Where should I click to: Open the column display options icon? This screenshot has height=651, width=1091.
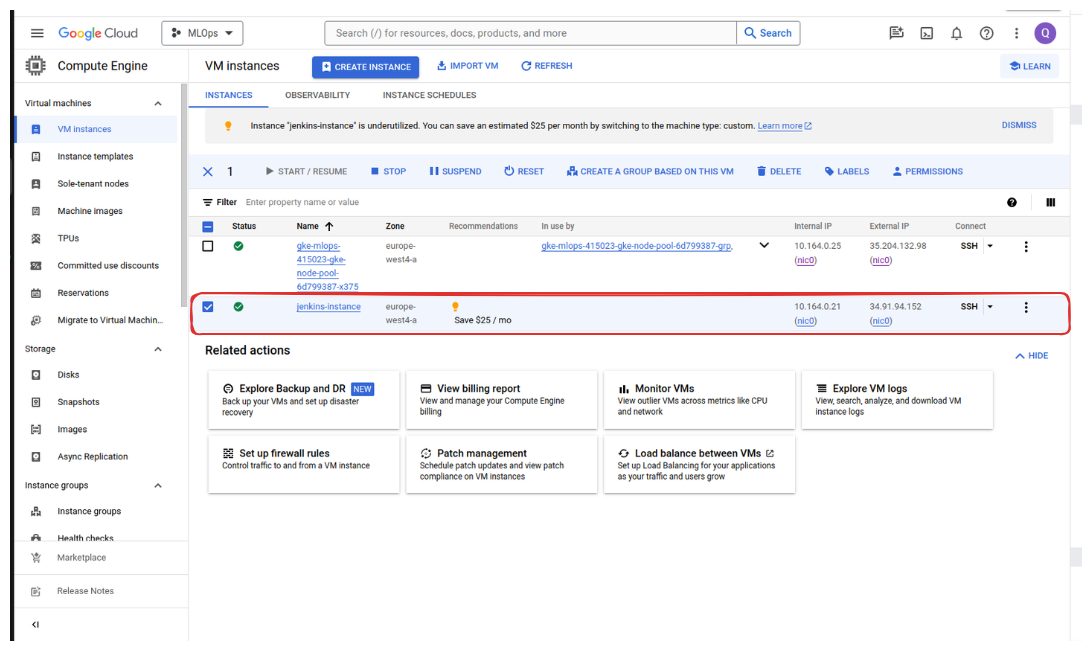pyautogui.click(x=1051, y=202)
